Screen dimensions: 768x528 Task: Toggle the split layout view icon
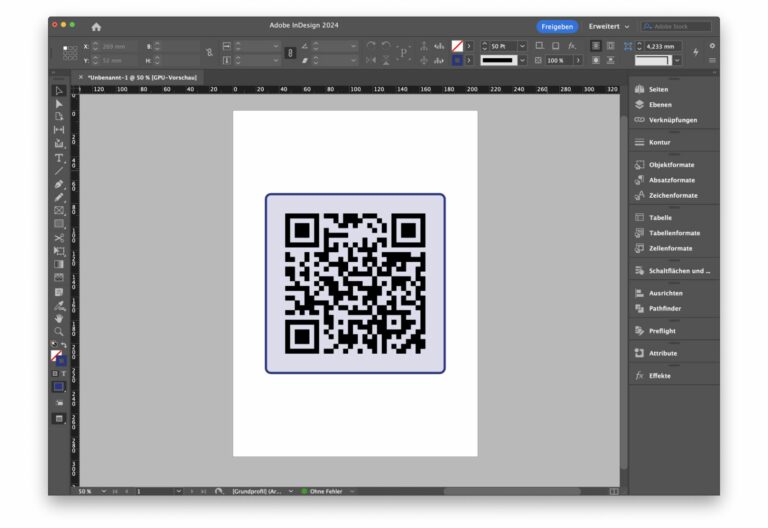click(x=614, y=491)
